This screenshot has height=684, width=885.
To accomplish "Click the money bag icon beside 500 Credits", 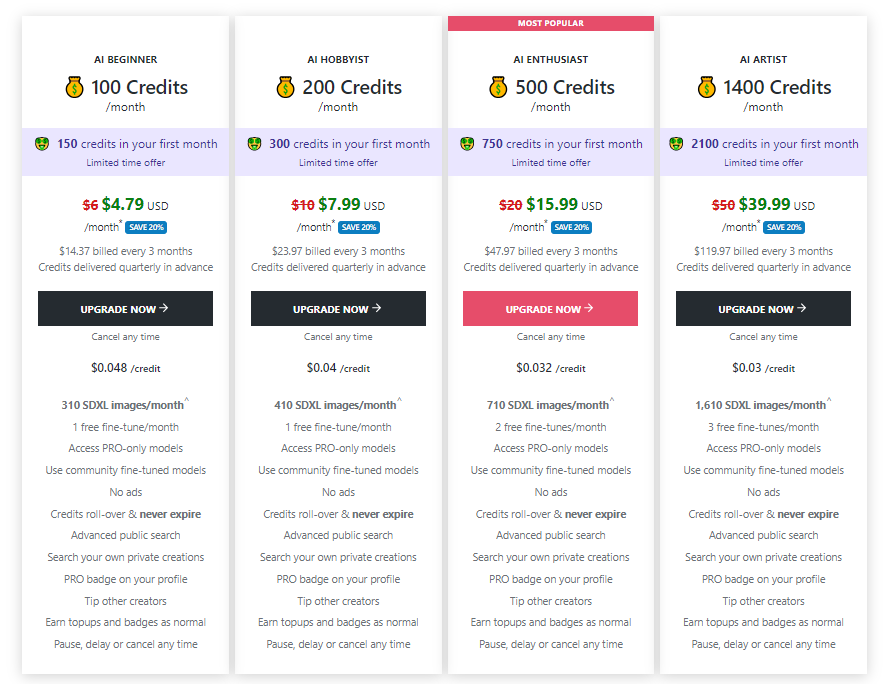I will coord(498,87).
